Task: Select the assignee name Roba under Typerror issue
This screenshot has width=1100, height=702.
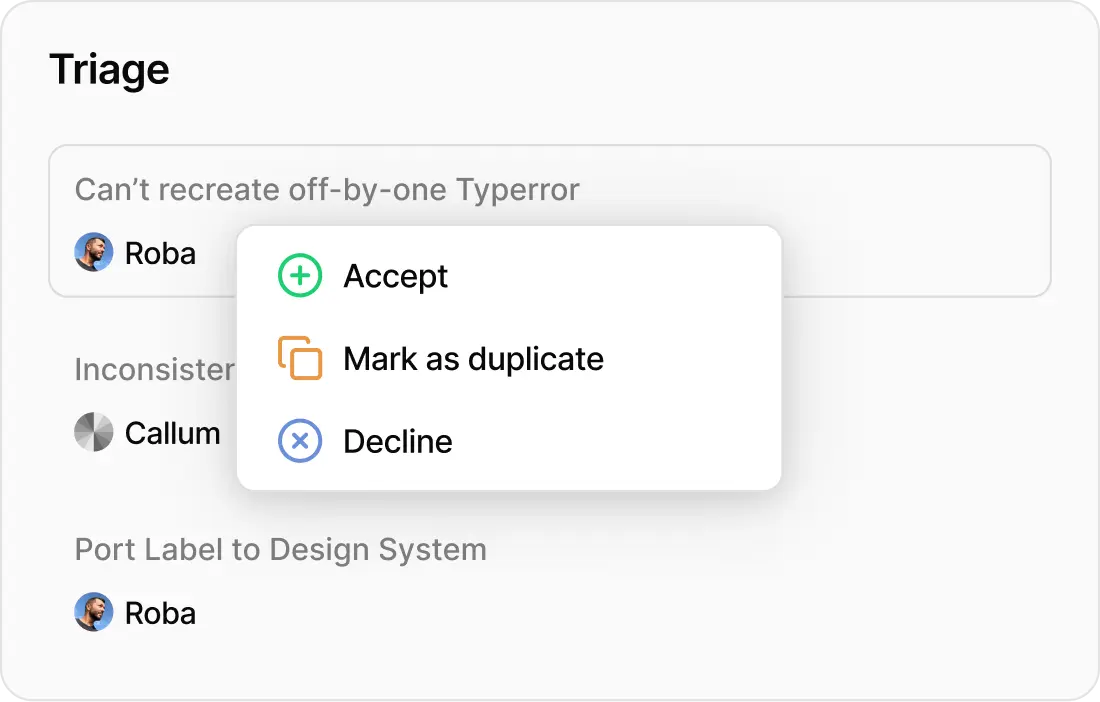Action: 160,252
